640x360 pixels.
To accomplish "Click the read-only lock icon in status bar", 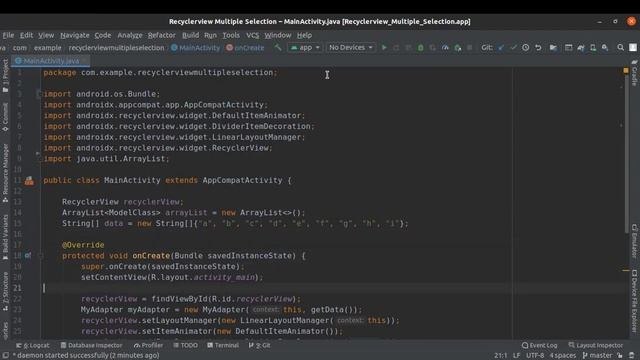I will tap(620, 356).
